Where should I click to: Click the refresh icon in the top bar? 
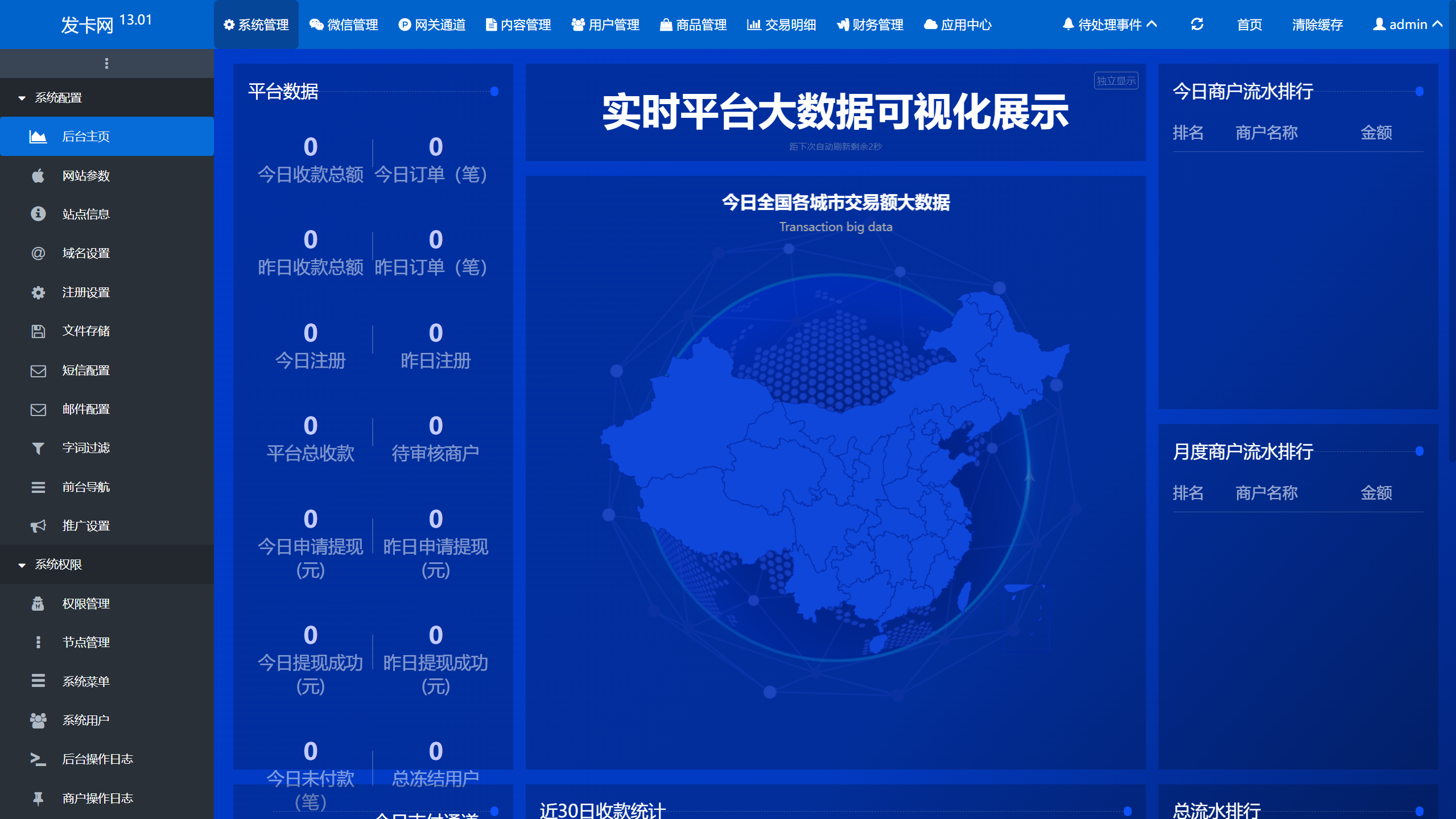click(1197, 24)
